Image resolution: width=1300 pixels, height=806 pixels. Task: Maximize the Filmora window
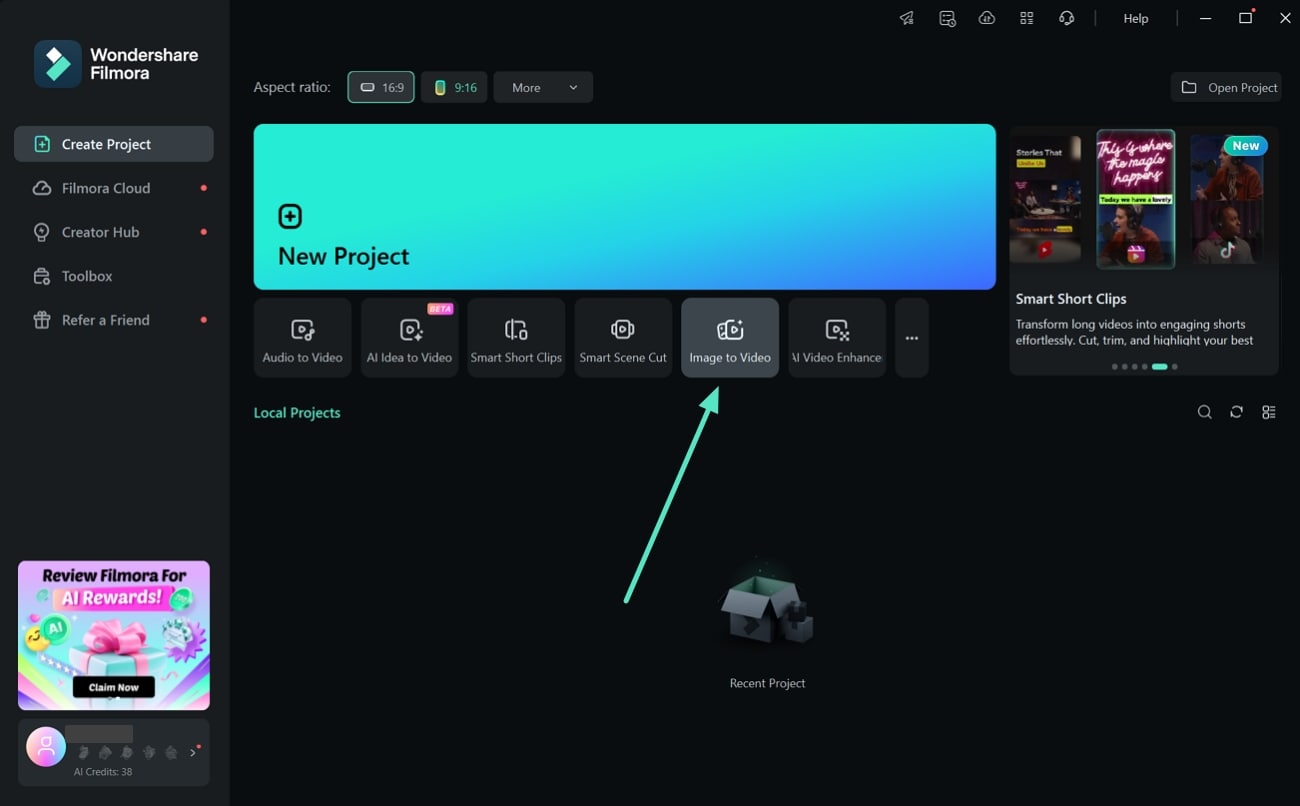pos(1245,18)
